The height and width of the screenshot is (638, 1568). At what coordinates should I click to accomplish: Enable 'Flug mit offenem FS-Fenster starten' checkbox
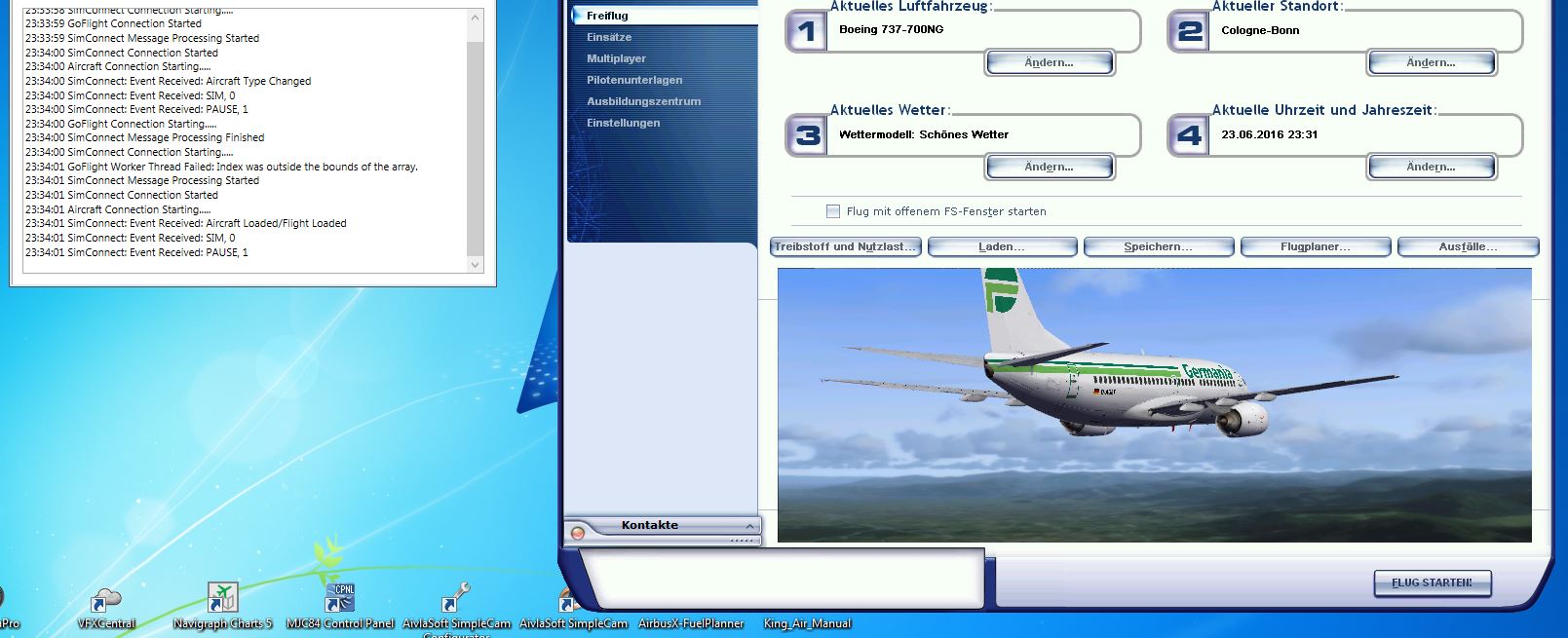point(833,211)
